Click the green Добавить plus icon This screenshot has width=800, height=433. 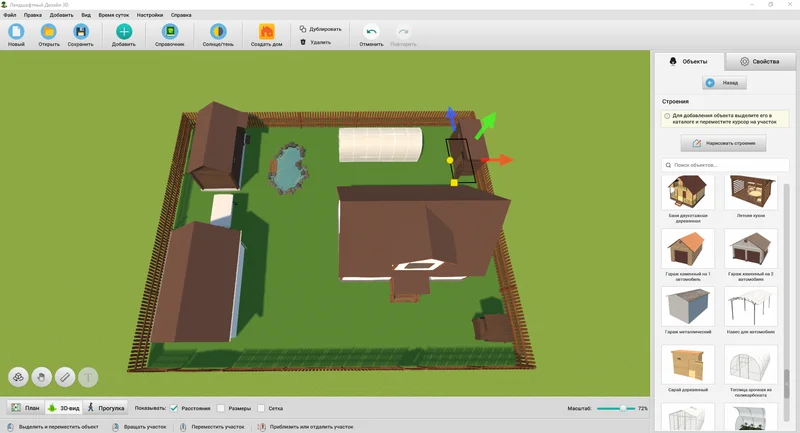pos(123,32)
